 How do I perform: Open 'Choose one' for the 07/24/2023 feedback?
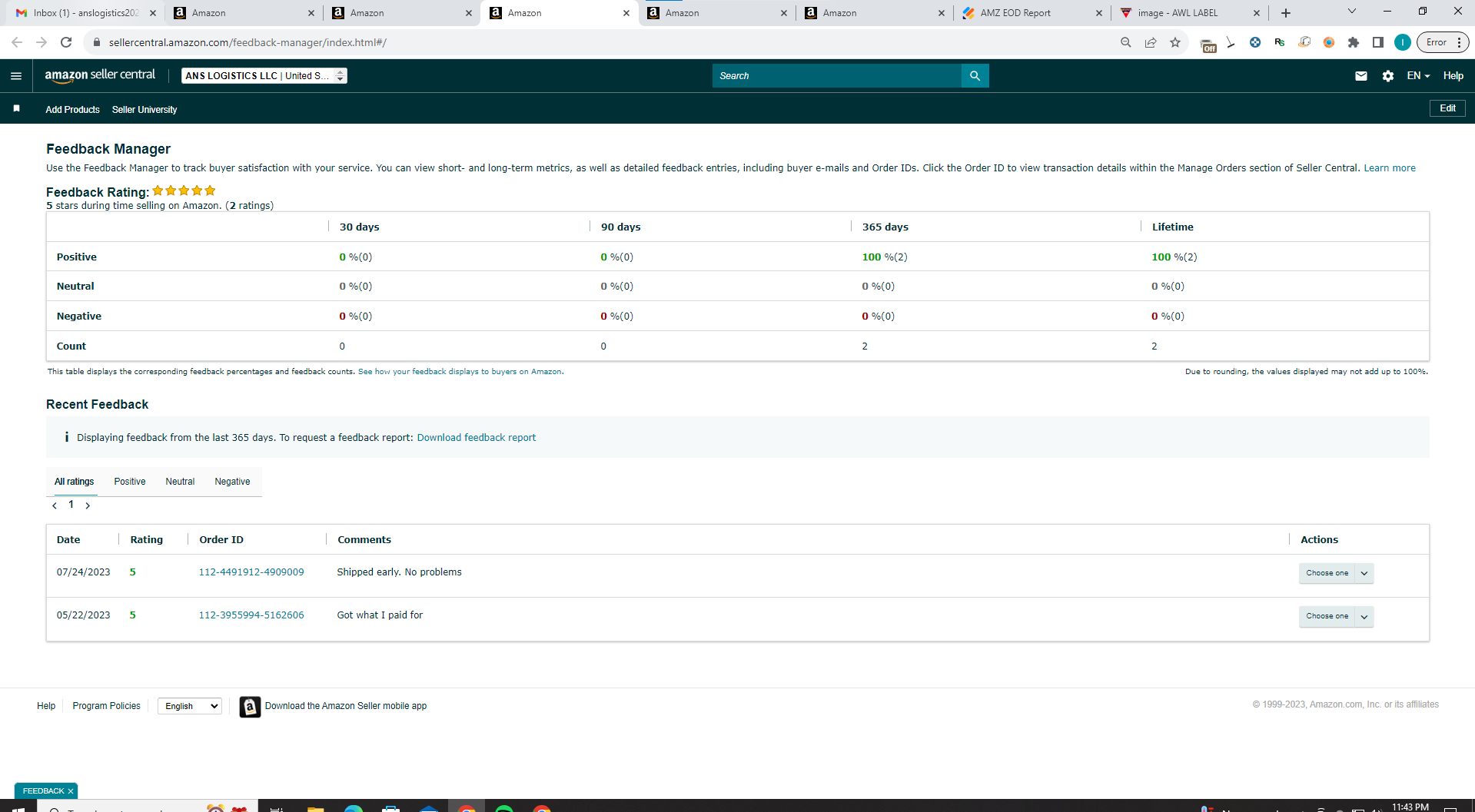[1327, 573]
